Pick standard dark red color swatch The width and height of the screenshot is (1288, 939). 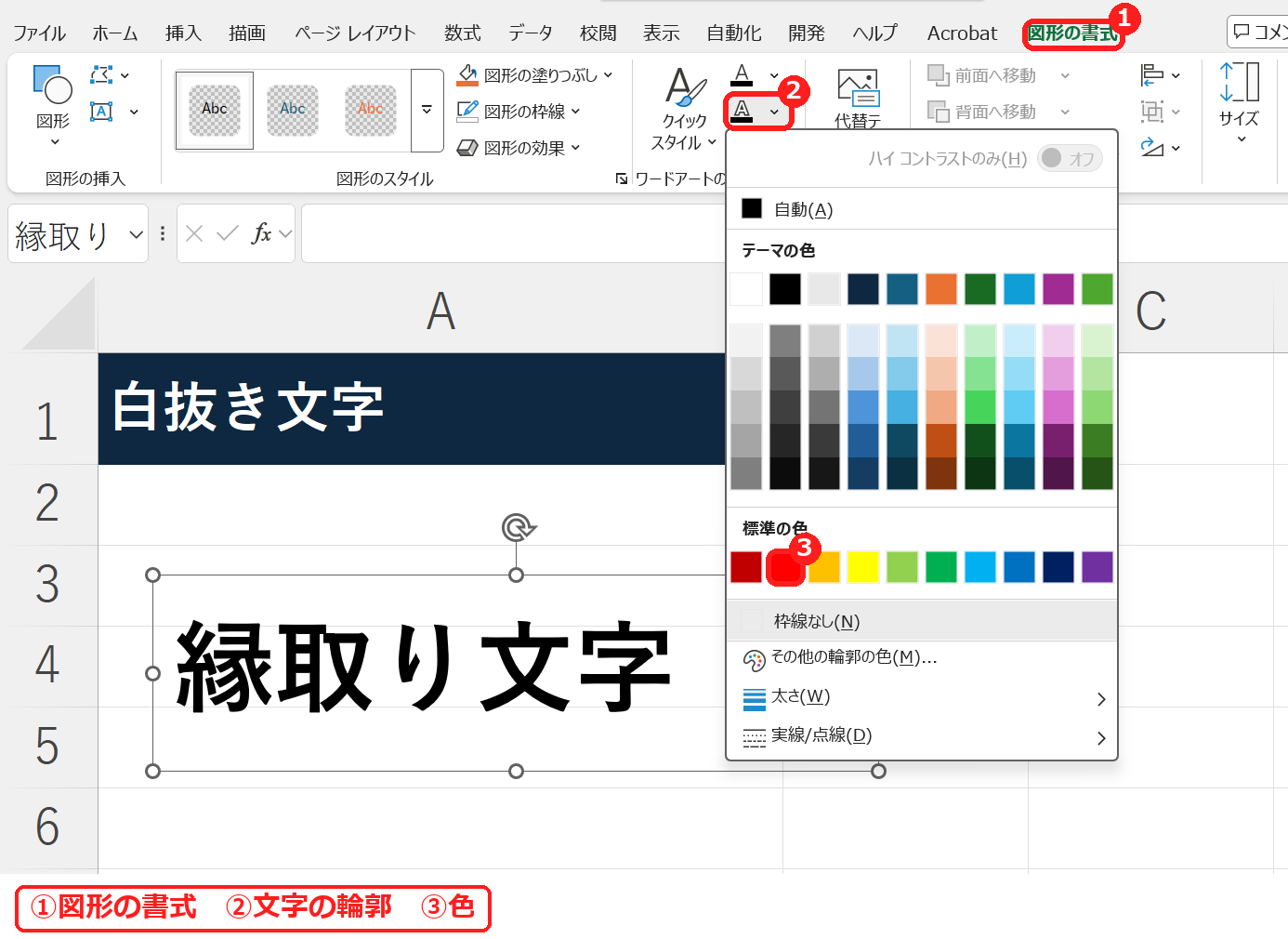point(746,567)
